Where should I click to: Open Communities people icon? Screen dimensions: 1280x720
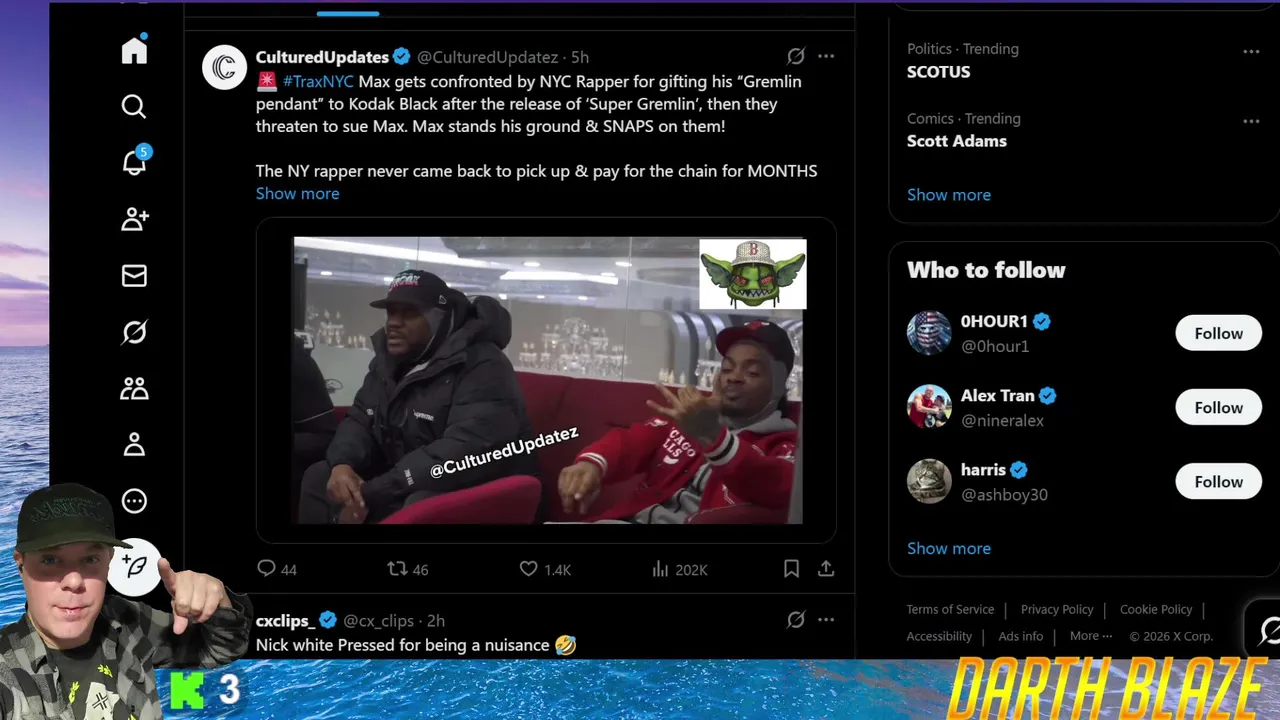coord(134,389)
